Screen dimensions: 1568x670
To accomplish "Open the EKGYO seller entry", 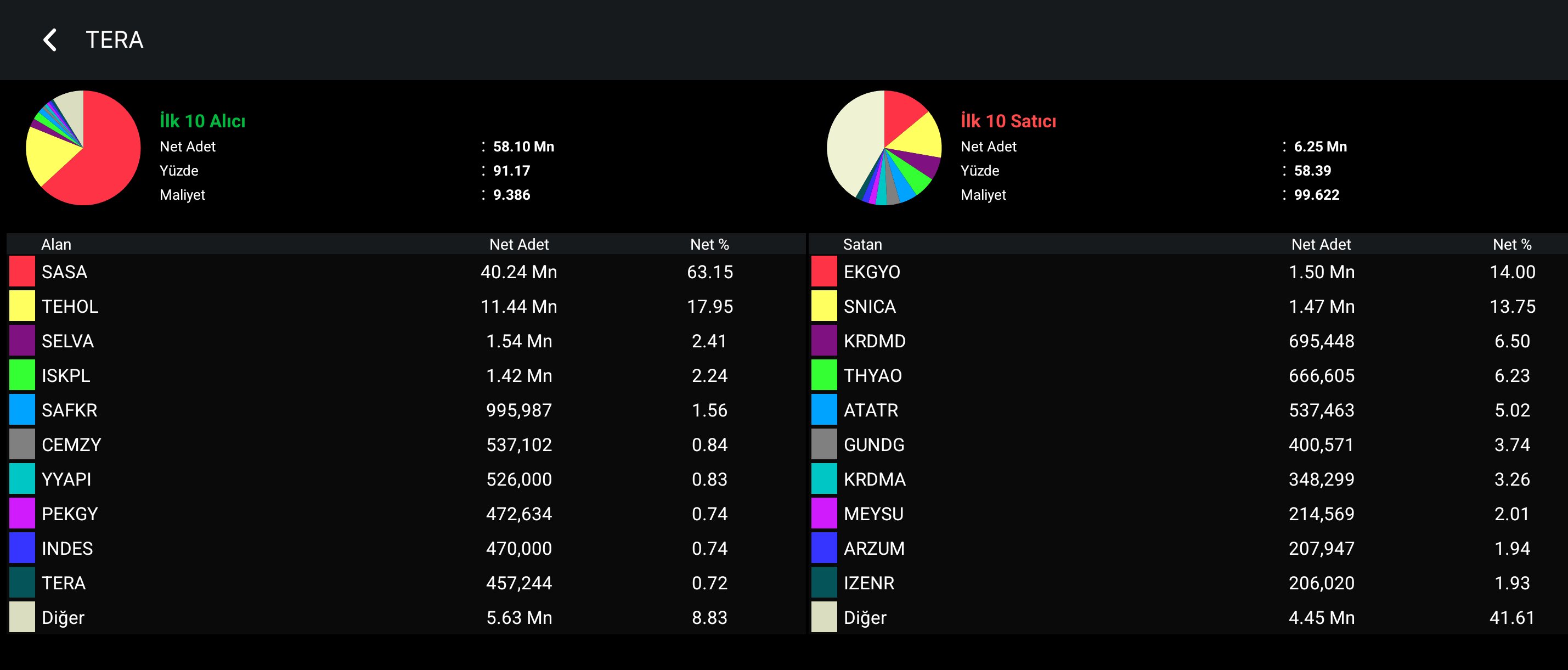I will pos(872,272).
